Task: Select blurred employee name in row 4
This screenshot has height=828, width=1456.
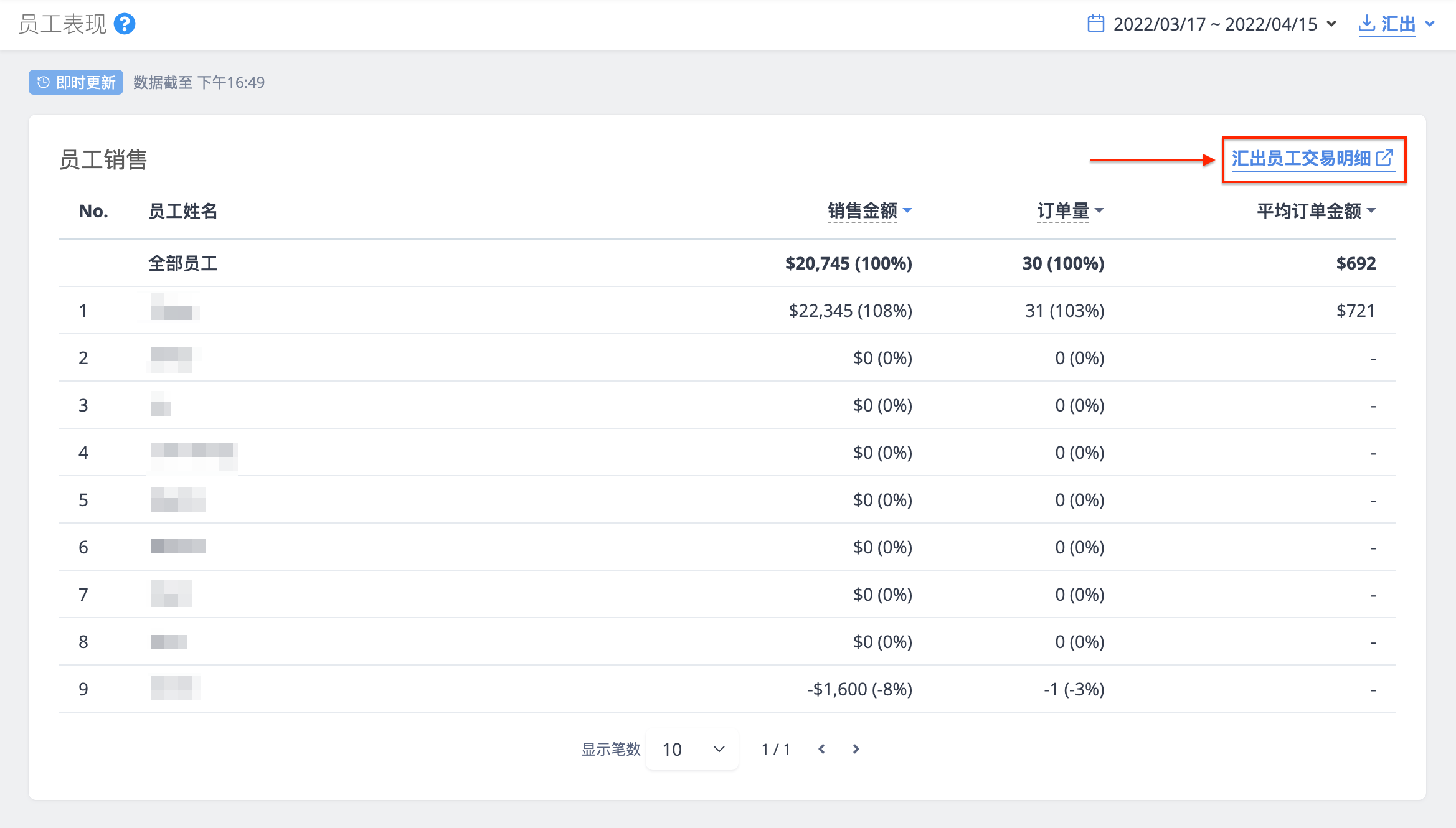Action: [x=194, y=456]
